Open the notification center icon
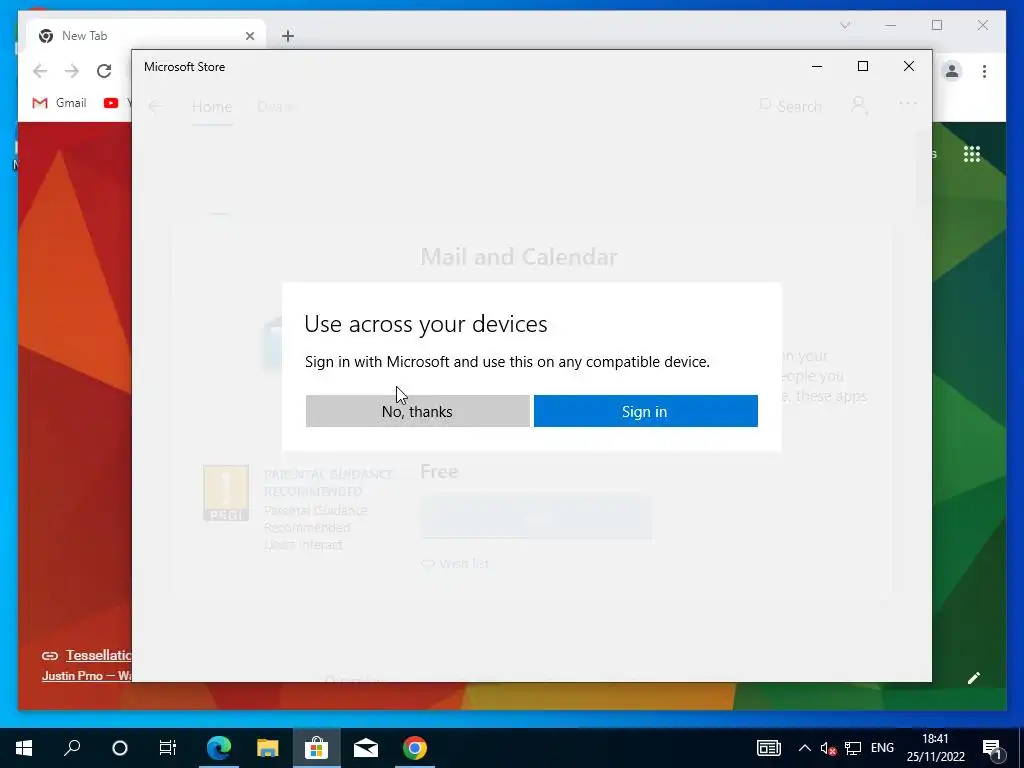1024x768 pixels. click(992, 748)
